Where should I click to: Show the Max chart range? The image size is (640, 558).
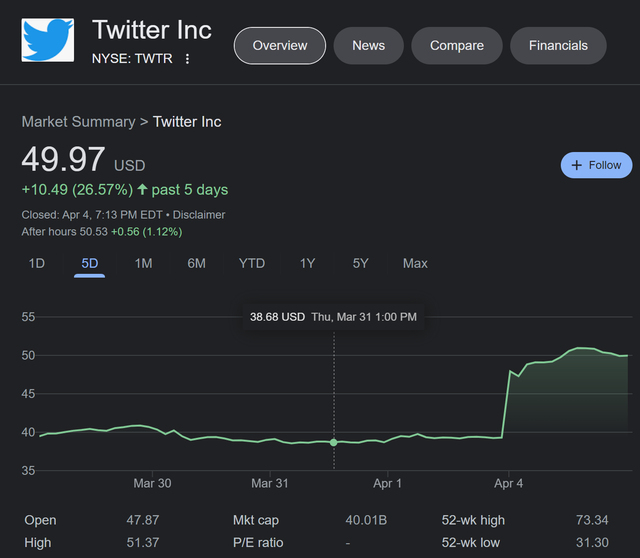pyautogui.click(x=415, y=263)
